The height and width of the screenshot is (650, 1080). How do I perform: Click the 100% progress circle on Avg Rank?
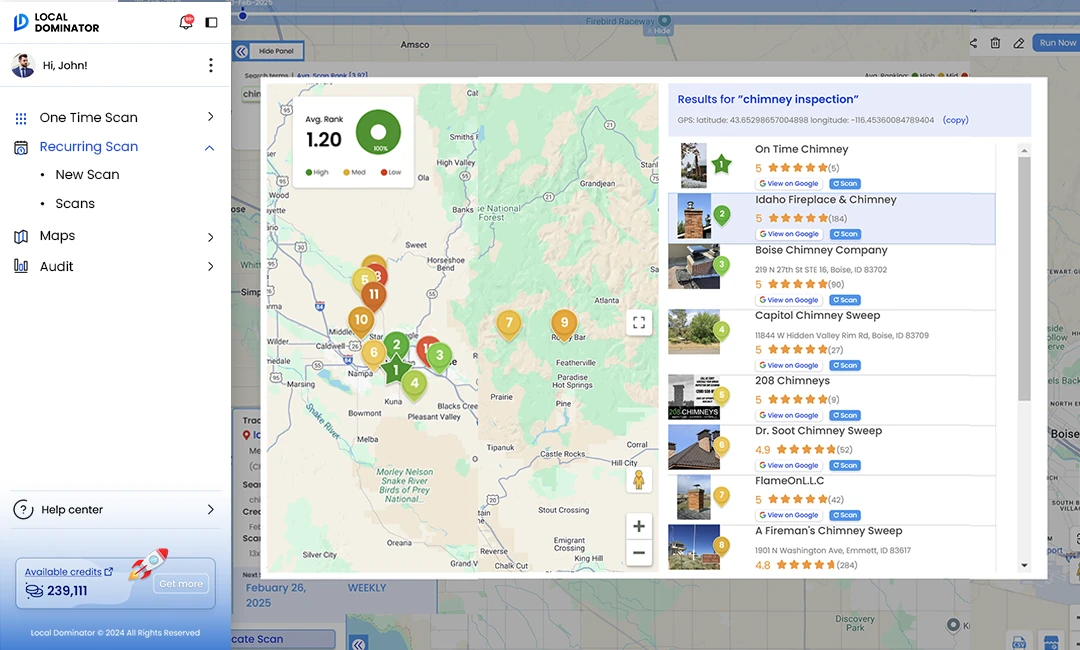(x=380, y=131)
